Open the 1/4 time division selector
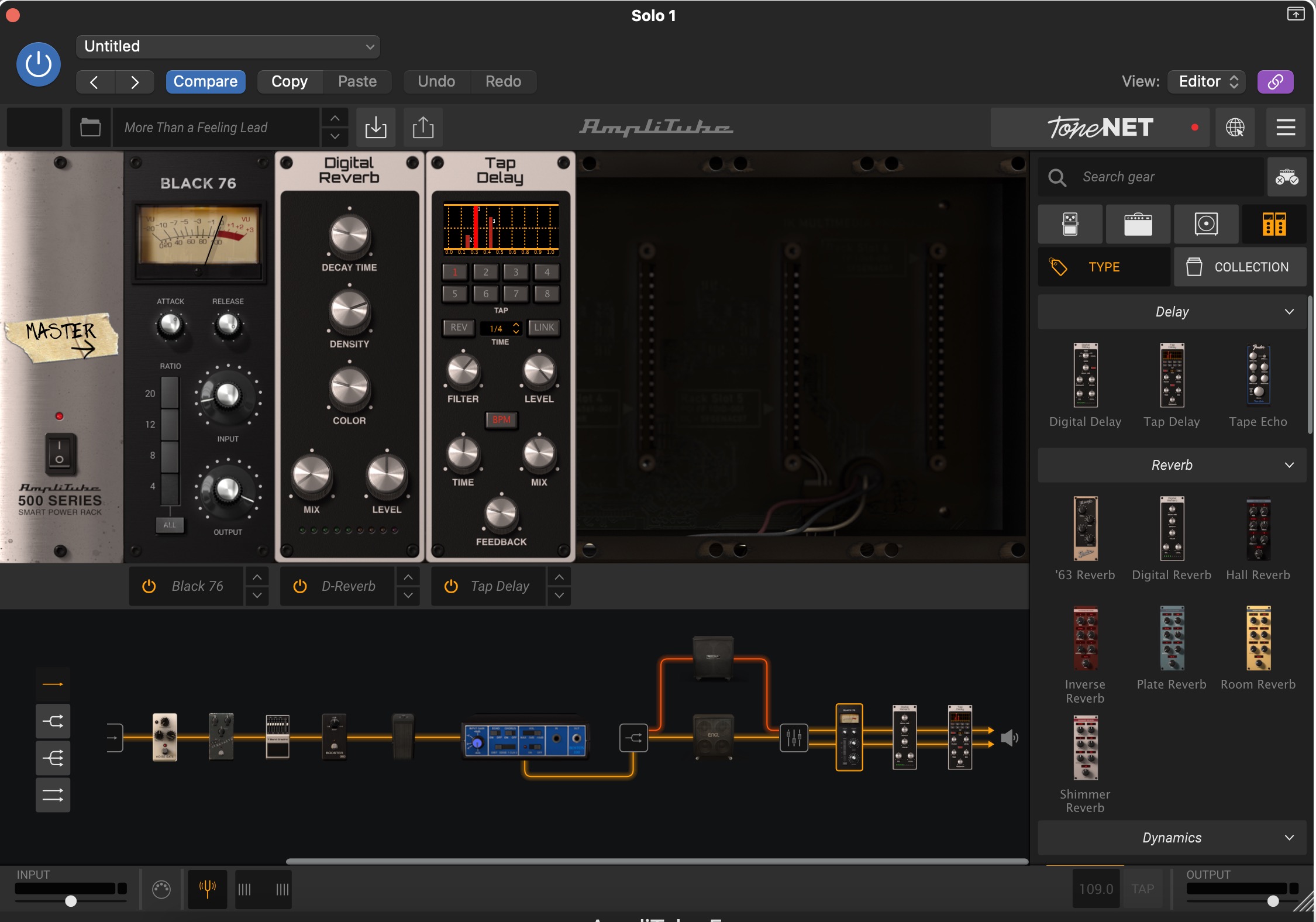 pyautogui.click(x=501, y=328)
